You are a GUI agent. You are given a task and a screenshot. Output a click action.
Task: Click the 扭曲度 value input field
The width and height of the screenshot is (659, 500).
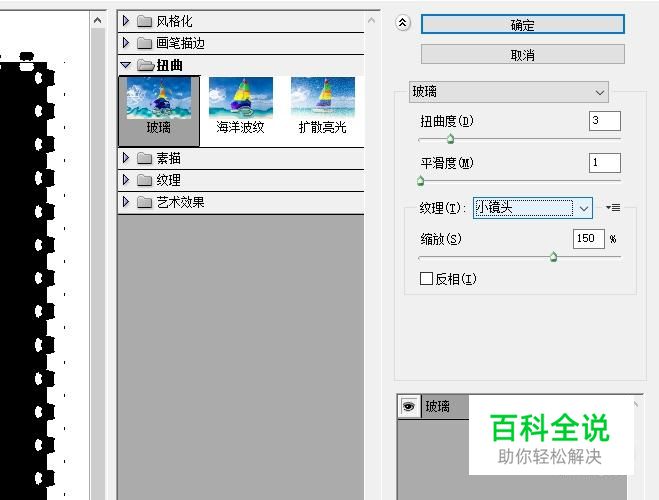pyautogui.click(x=604, y=121)
